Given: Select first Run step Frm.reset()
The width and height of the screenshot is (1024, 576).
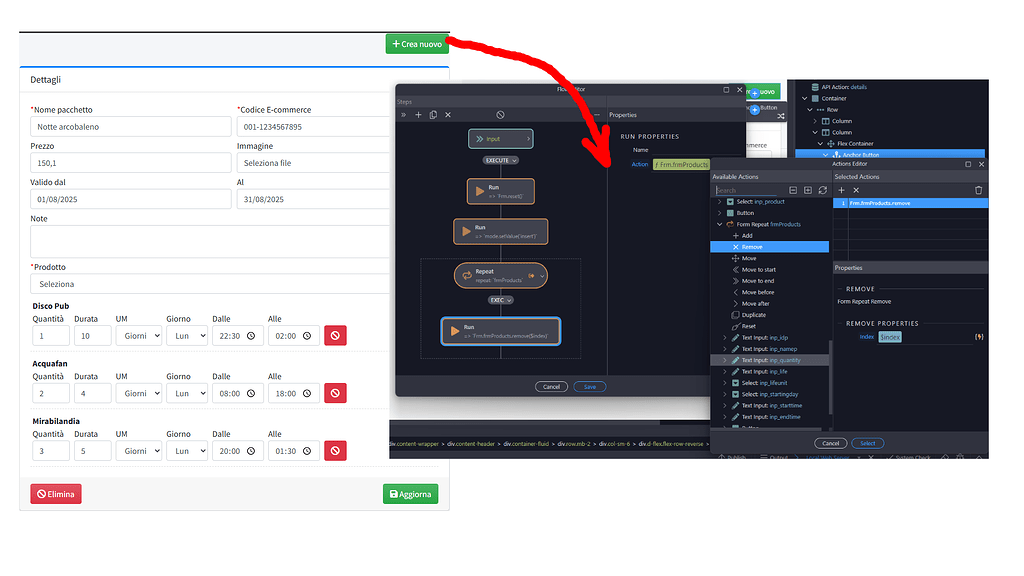Looking at the screenshot, I should [501, 191].
